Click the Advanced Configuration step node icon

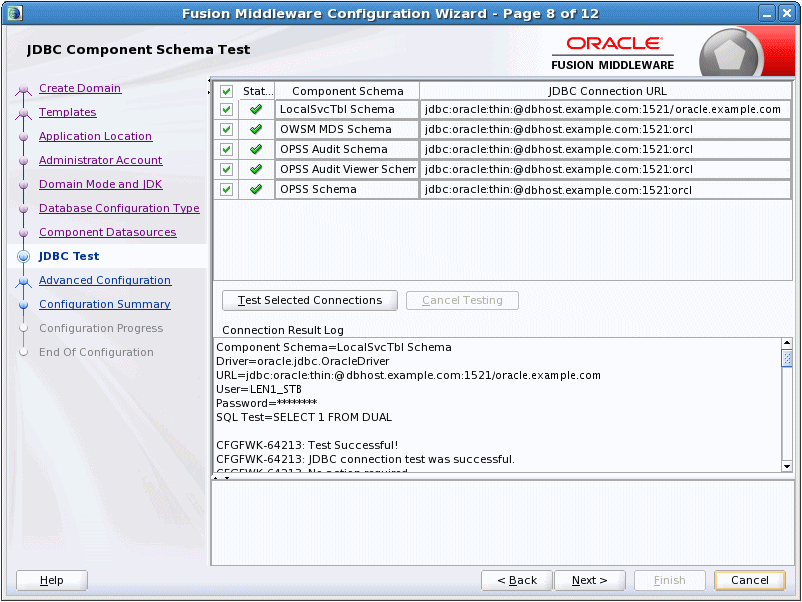click(23, 282)
